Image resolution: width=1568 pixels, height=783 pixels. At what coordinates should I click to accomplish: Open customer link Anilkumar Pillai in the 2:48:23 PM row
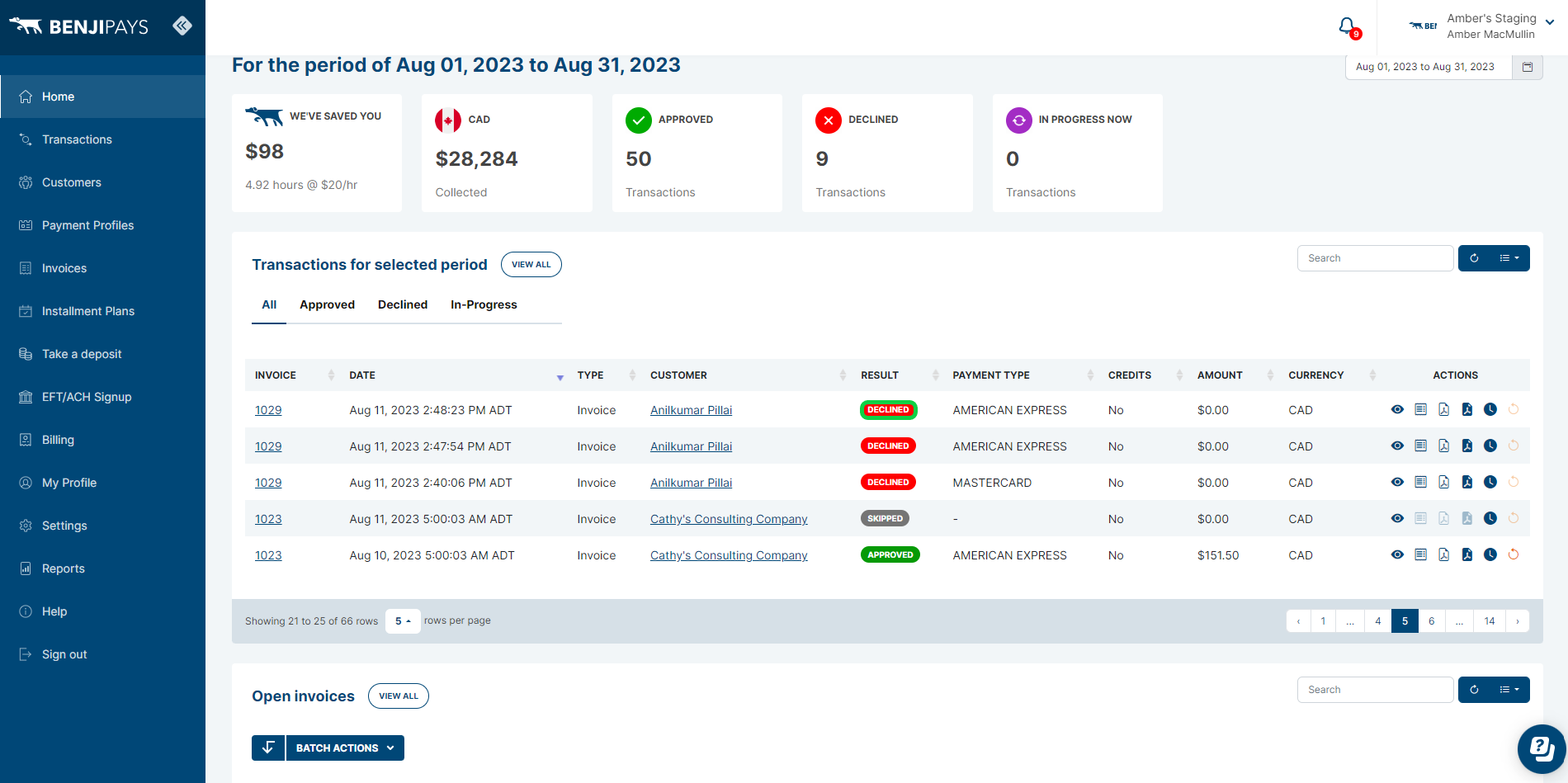[x=691, y=410]
